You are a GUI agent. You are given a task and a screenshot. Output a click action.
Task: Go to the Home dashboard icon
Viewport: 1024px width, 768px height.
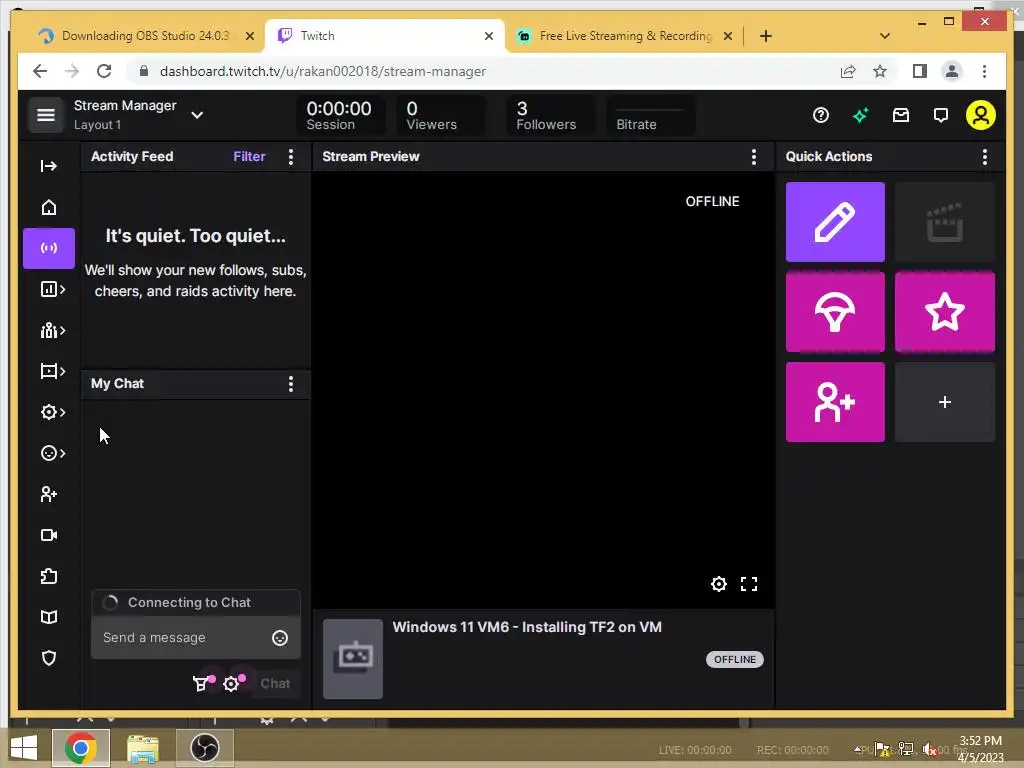tap(49, 207)
